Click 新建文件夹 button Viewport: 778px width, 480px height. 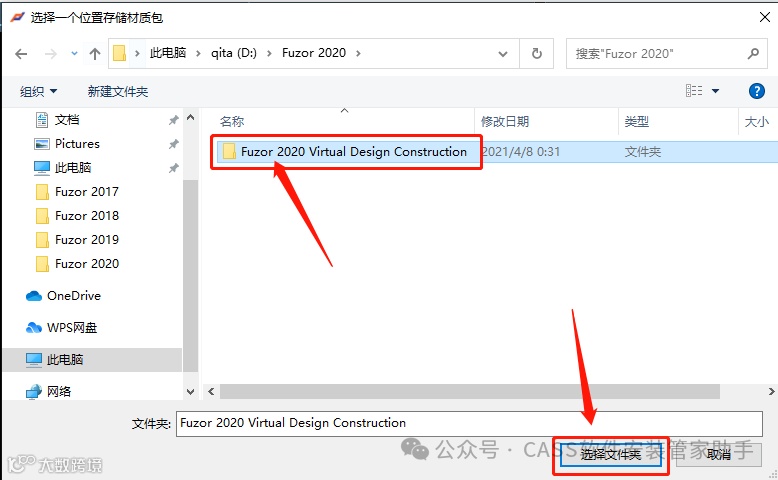(x=118, y=91)
